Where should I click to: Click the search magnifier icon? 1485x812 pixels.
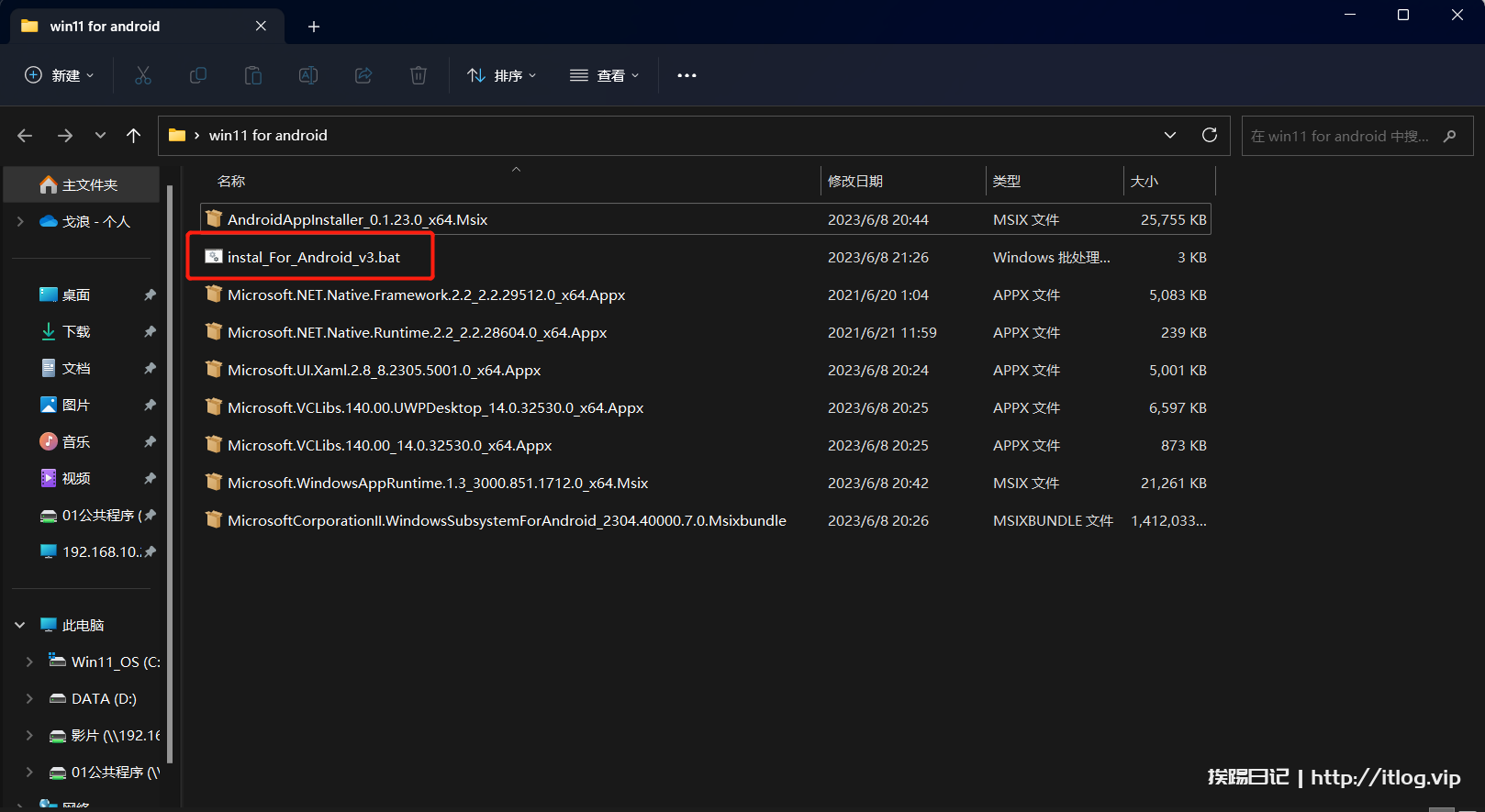pos(1450,136)
